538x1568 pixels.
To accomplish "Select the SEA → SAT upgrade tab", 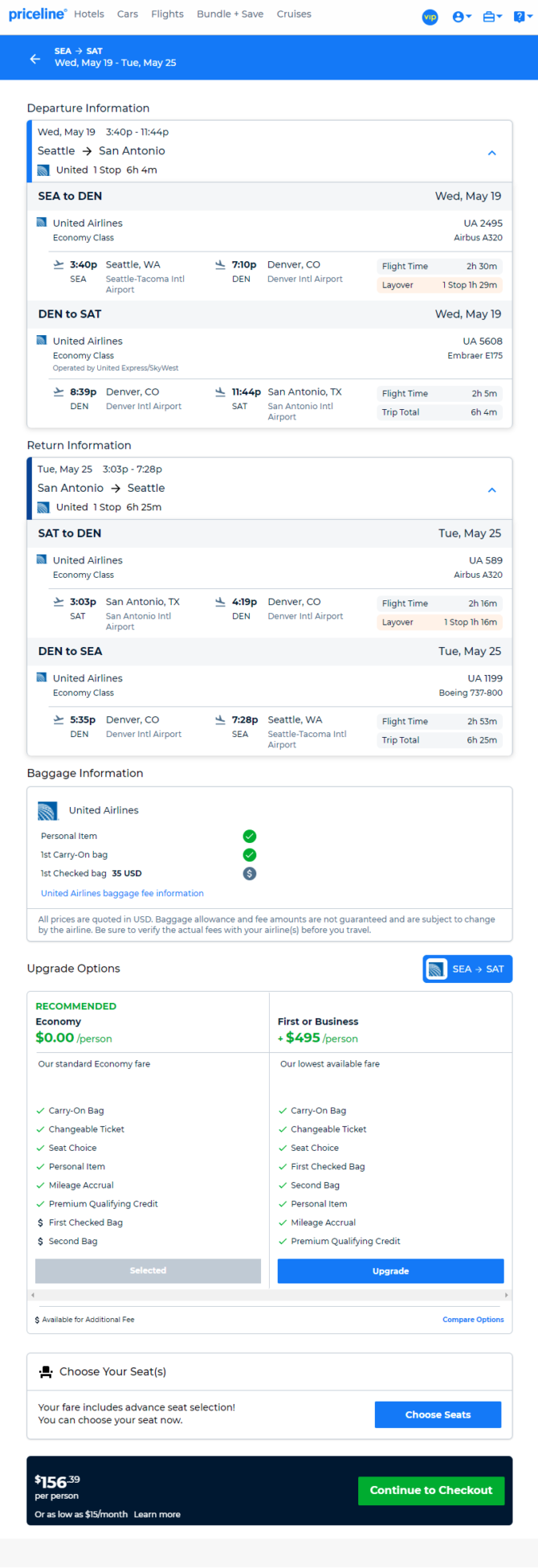I will pyautogui.click(x=468, y=969).
